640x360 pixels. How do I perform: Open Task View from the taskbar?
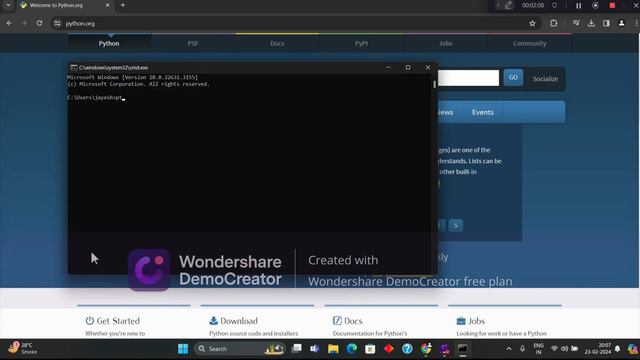[x=297, y=349]
